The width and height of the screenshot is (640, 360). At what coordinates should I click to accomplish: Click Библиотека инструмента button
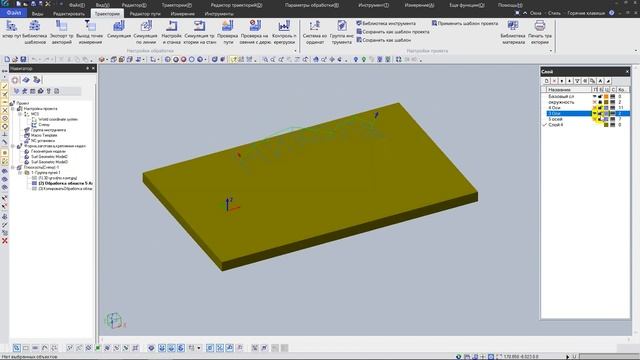pos(386,24)
